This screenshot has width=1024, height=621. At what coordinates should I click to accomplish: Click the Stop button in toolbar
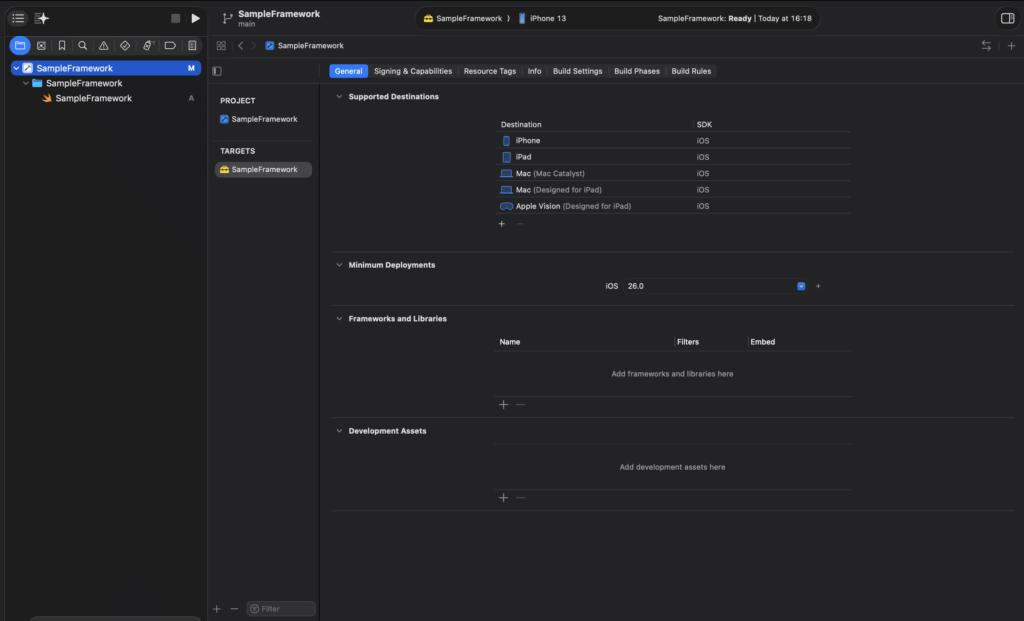[x=175, y=18]
